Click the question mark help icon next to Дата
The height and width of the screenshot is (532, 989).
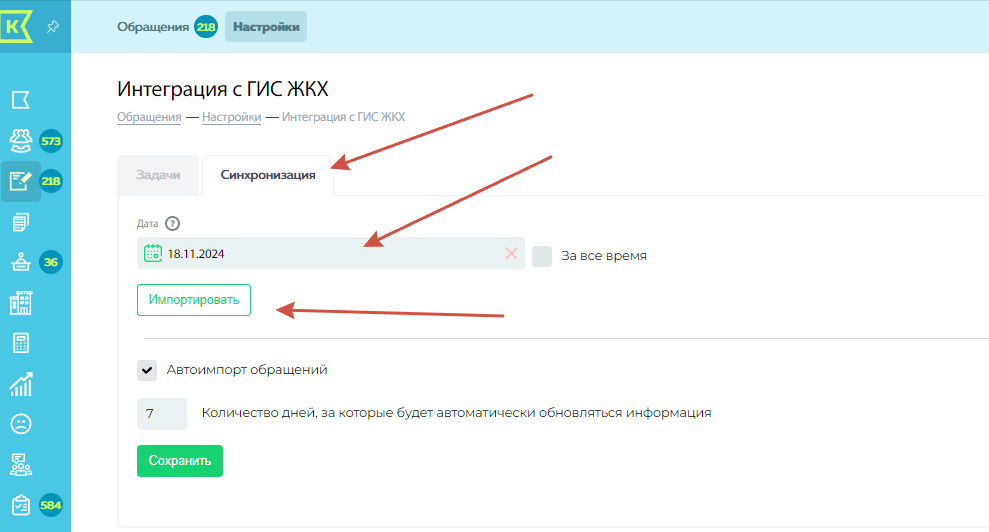172,223
